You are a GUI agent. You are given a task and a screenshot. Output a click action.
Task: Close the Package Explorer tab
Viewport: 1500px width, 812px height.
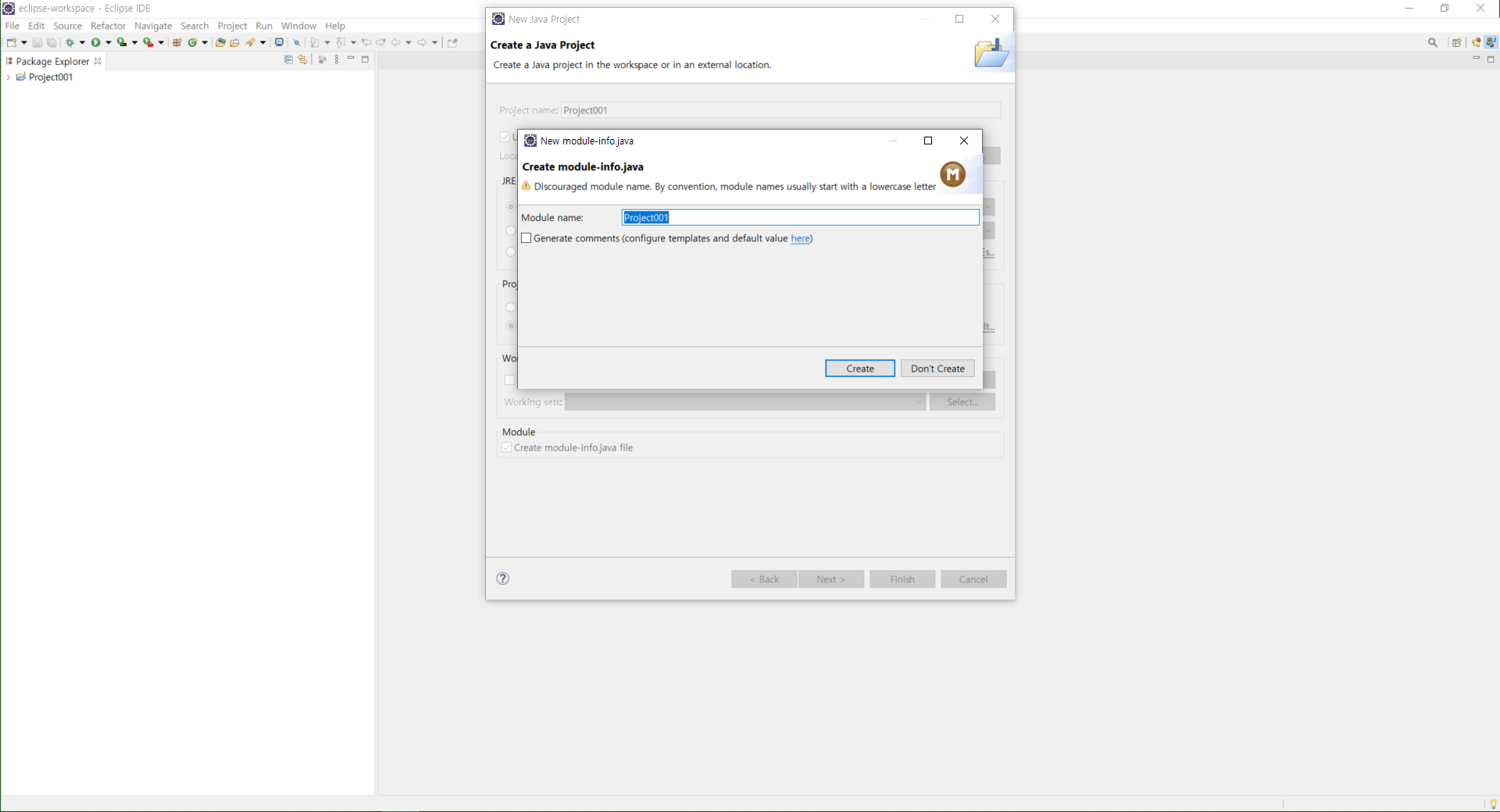pos(98,61)
